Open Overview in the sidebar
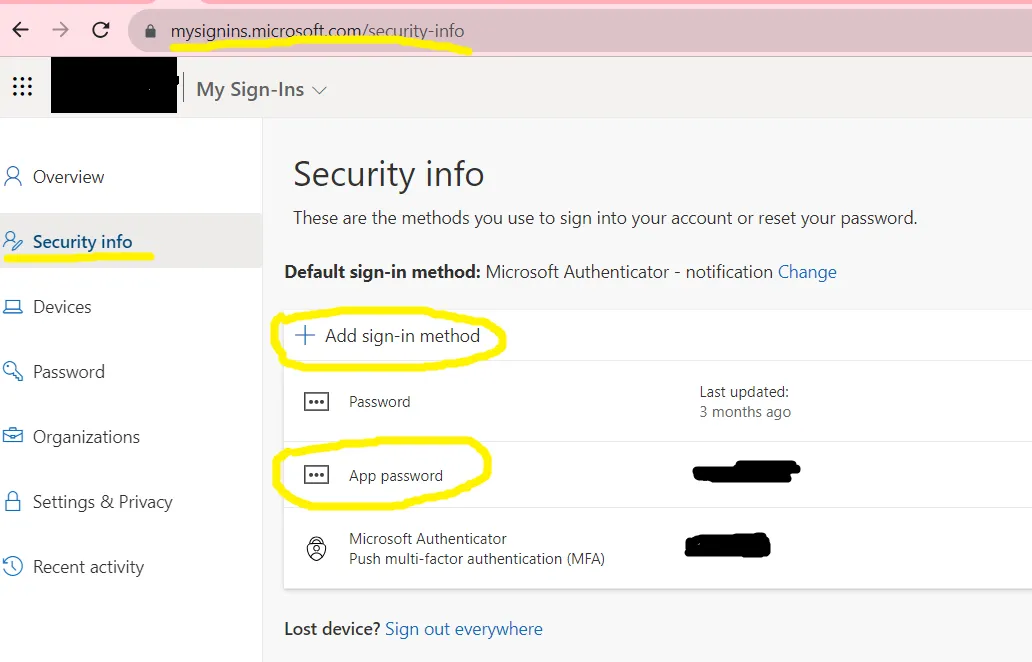The height and width of the screenshot is (662, 1032). (68, 177)
